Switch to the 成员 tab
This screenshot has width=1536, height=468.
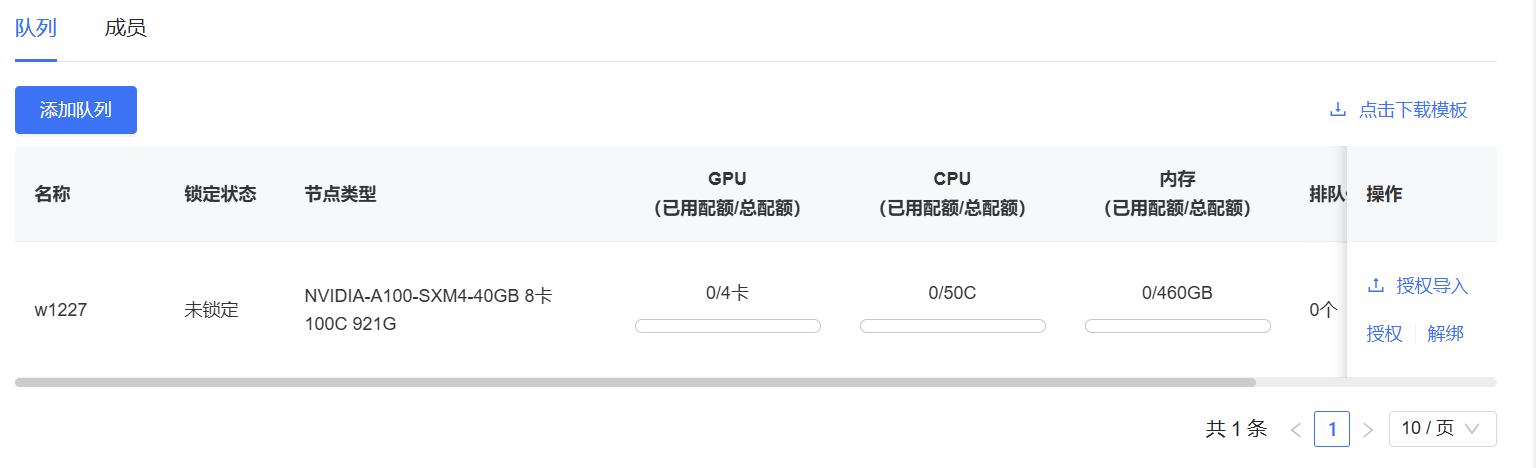pyautogui.click(x=125, y=28)
